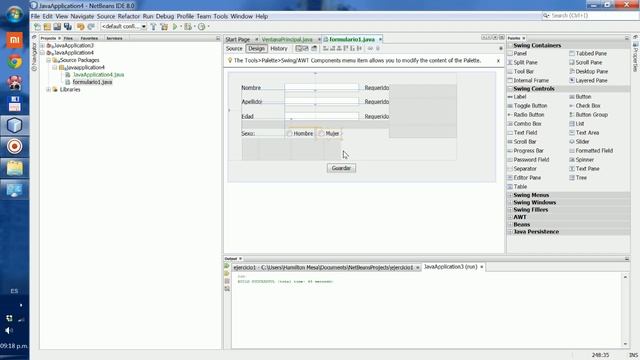Choose Password Field in the palette

(x=528, y=160)
